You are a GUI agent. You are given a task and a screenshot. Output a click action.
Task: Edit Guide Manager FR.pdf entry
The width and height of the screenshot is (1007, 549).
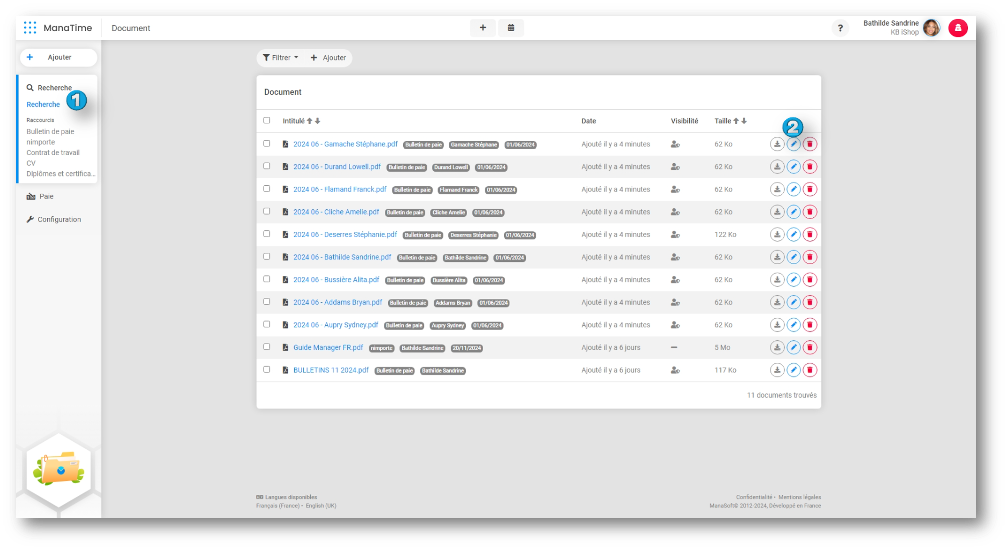794,347
